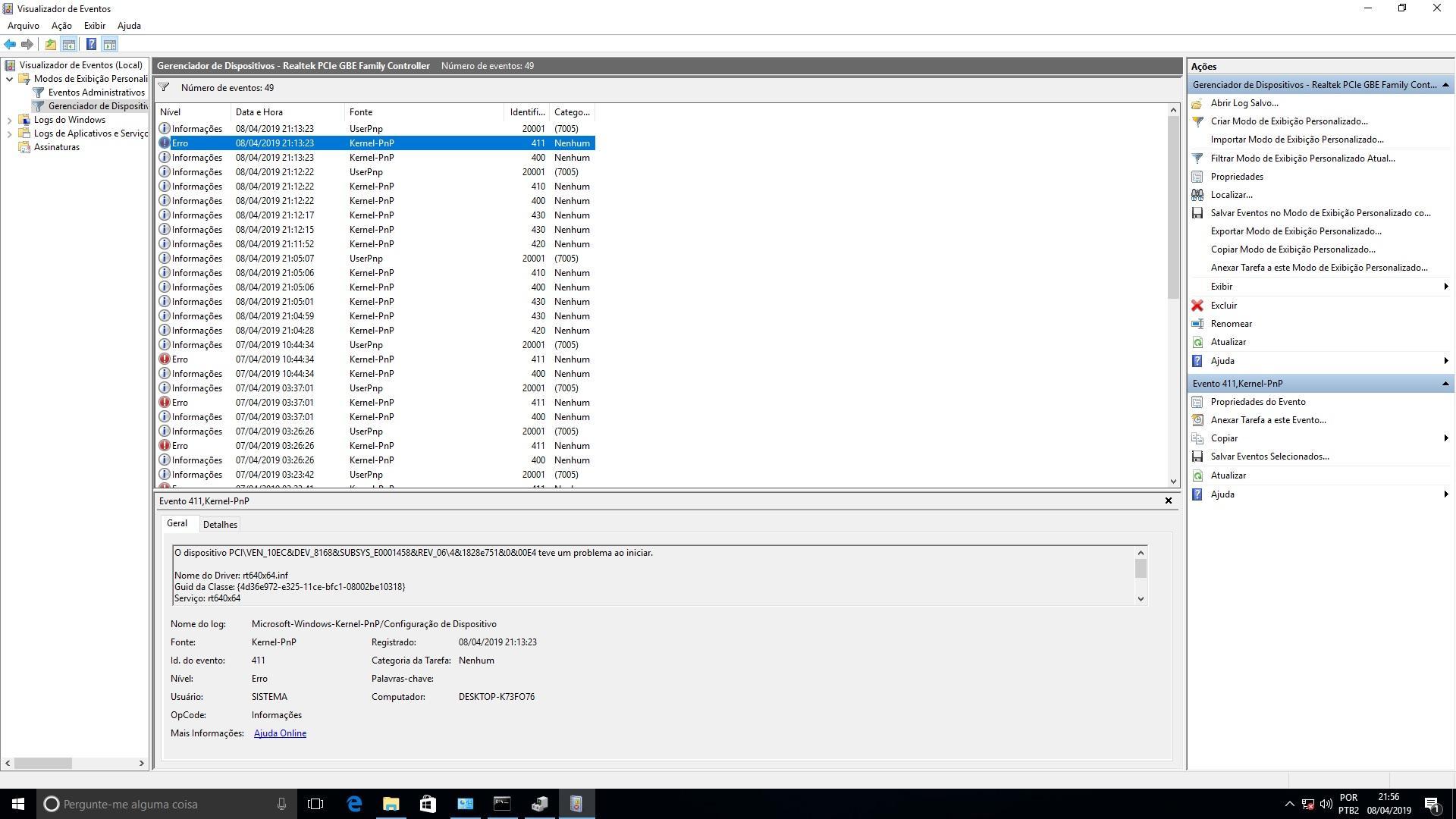
Task: Sort by the Fonte column header
Action: (x=424, y=112)
